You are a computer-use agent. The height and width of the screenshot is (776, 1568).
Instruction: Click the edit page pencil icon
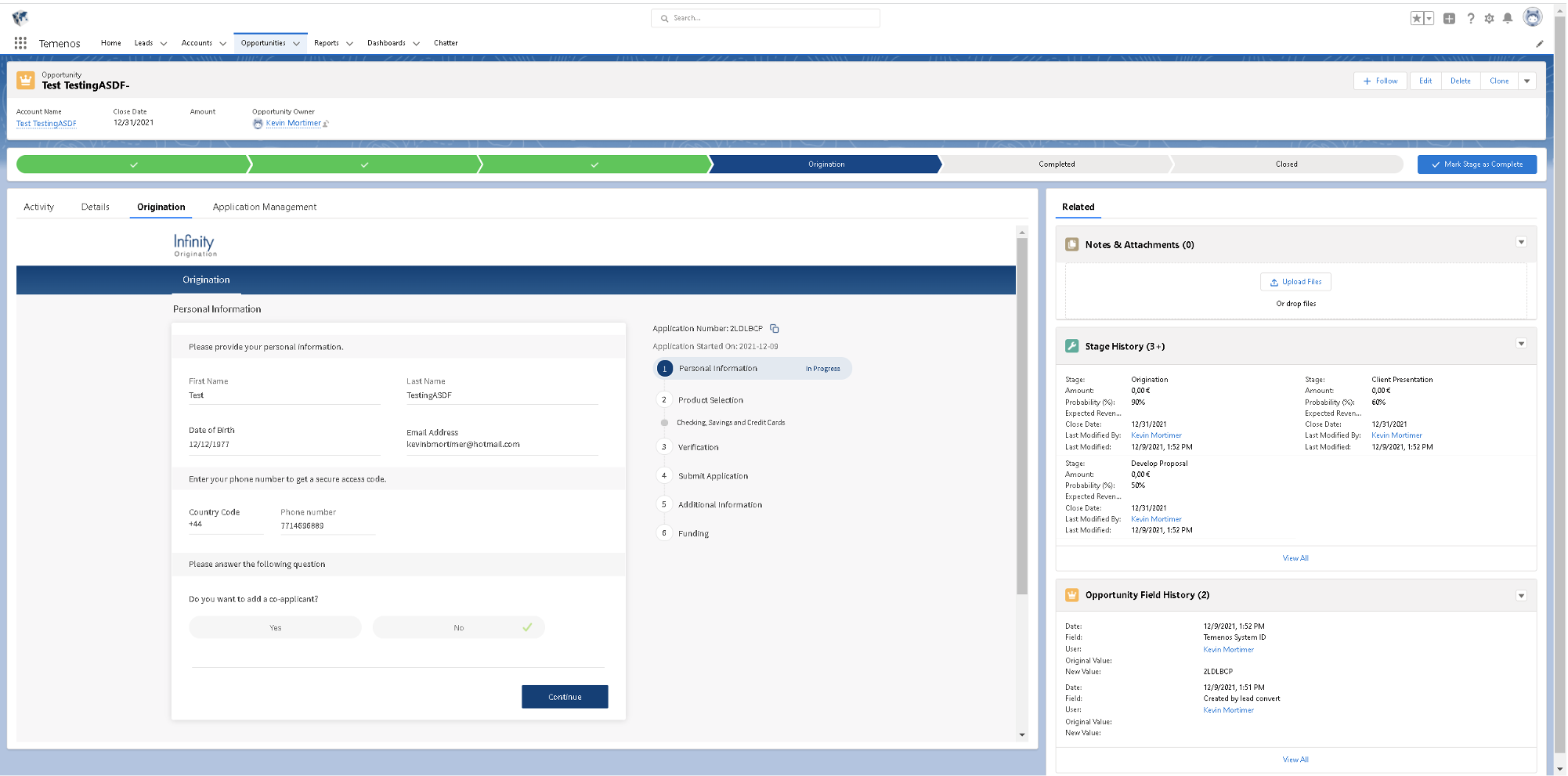point(1539,44)
